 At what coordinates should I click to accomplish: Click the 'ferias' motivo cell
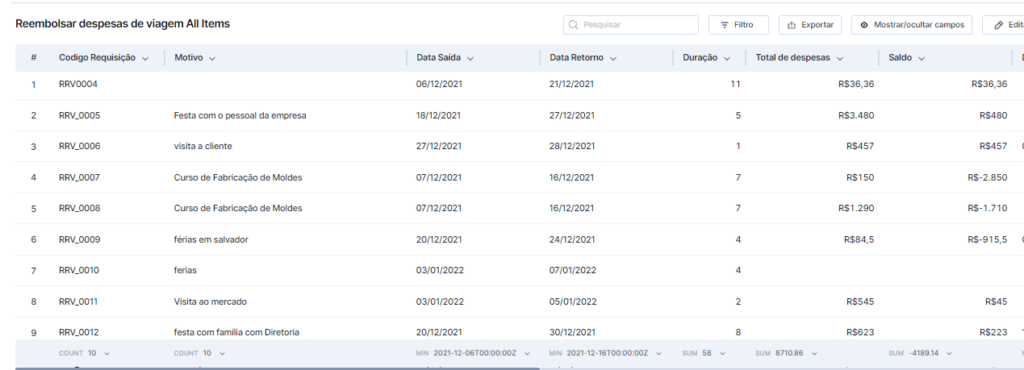185,270
